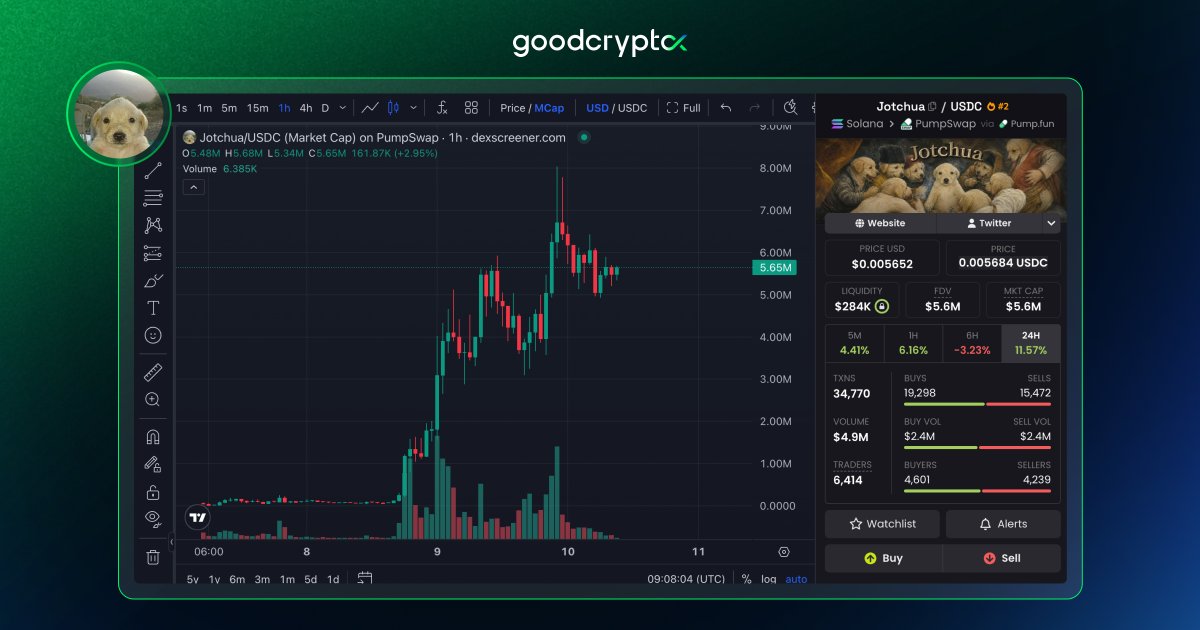
Task: Toggle log scale
Action: [x=768, y=579]
